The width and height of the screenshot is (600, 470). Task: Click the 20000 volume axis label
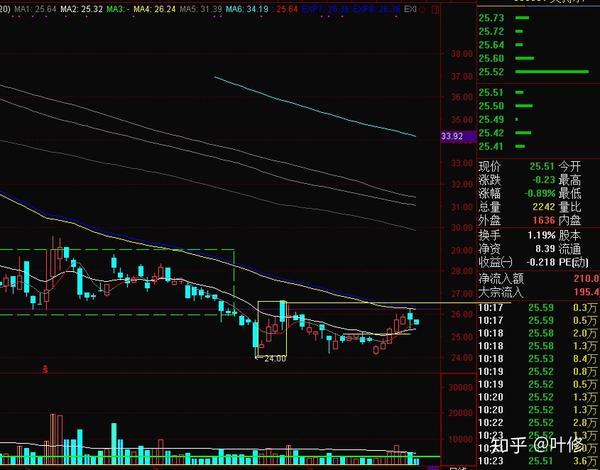coord(460,413)
